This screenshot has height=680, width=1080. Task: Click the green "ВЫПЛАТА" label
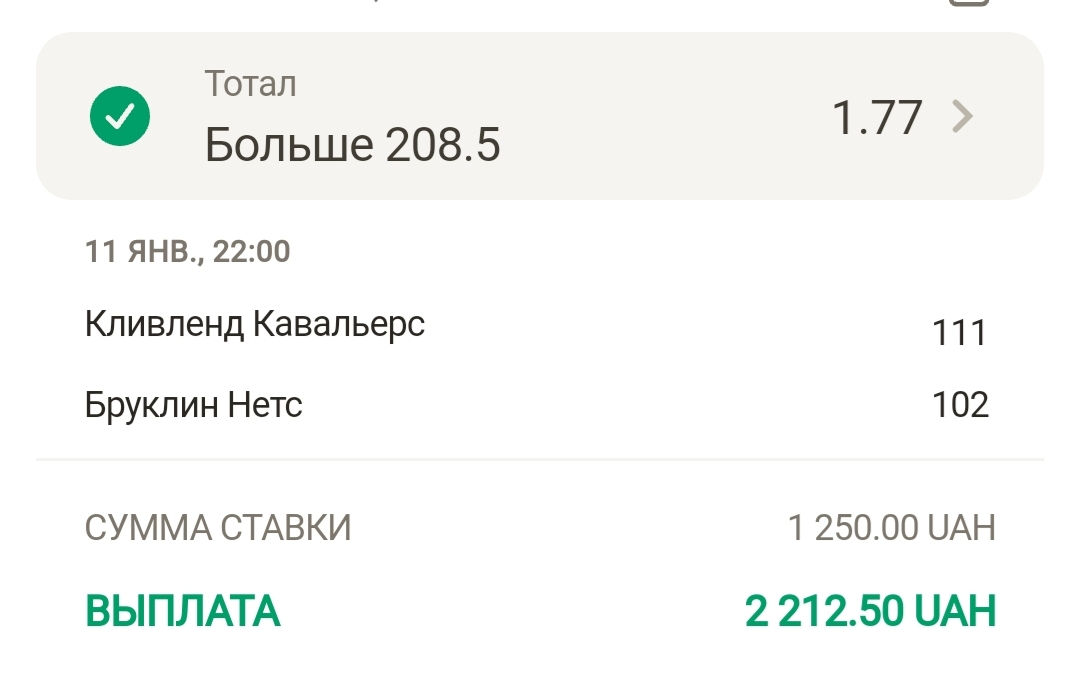coord(183,611)
